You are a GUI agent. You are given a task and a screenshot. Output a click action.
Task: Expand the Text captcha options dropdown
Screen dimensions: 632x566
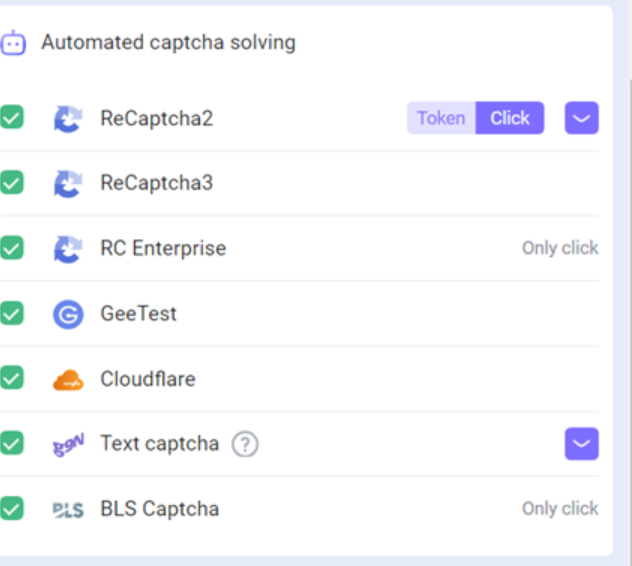(x=581, y=443)
